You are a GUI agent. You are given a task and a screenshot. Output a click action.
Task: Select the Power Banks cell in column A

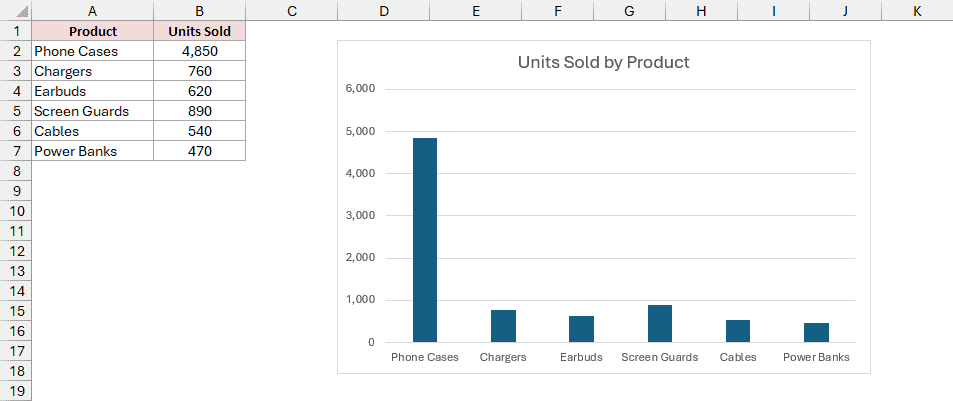92,151
